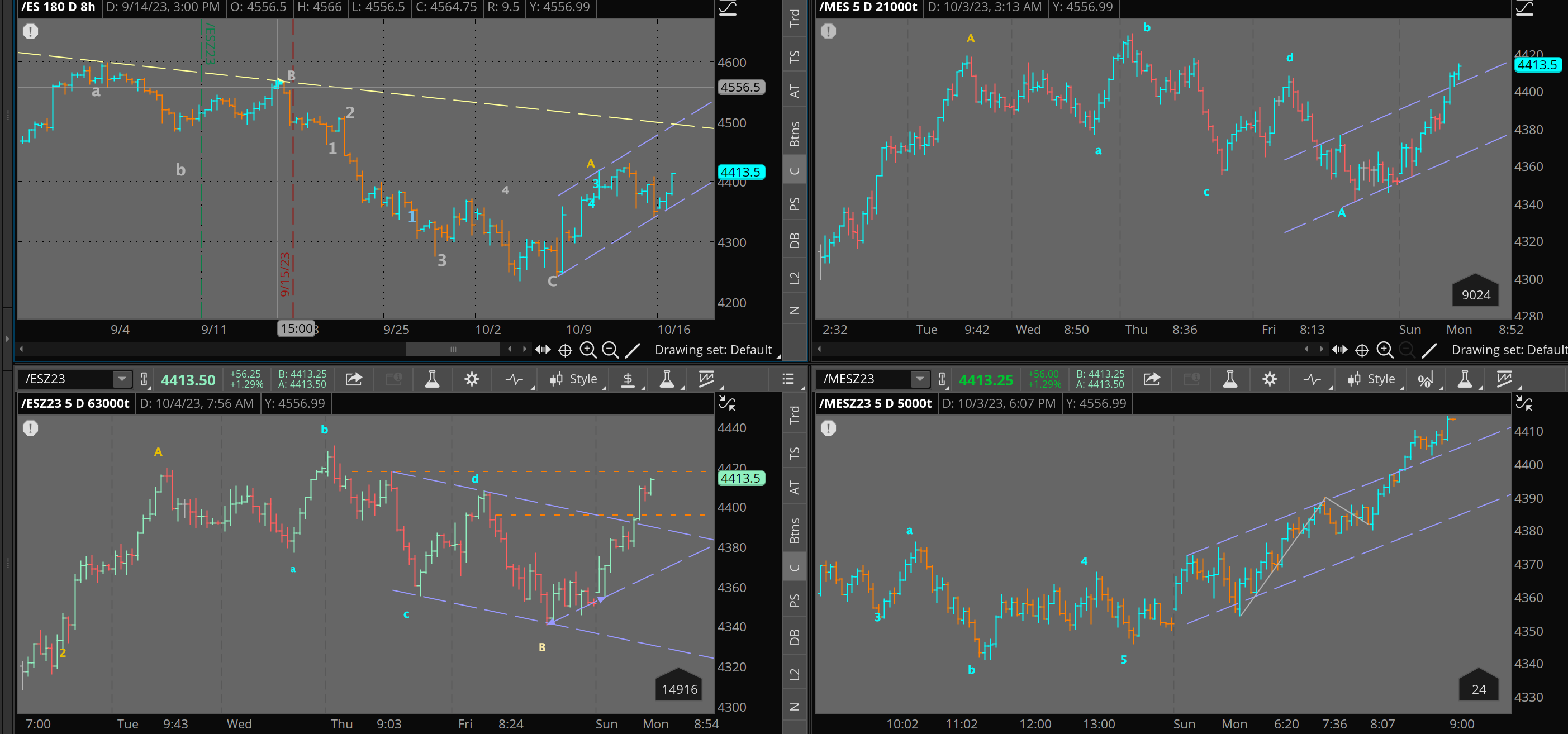The height and width of the screenshot is (734, 1568).
Task: Open chart settings gear on /MESZ23 toolbar
Action: pyautogui.click(x=1269, y=379)
